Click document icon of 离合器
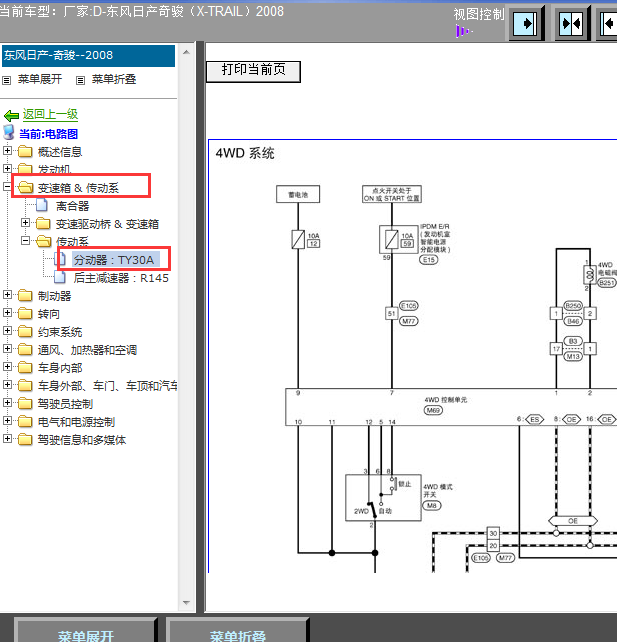The width and height of the screenshot is (617, 642). [42, 206]
